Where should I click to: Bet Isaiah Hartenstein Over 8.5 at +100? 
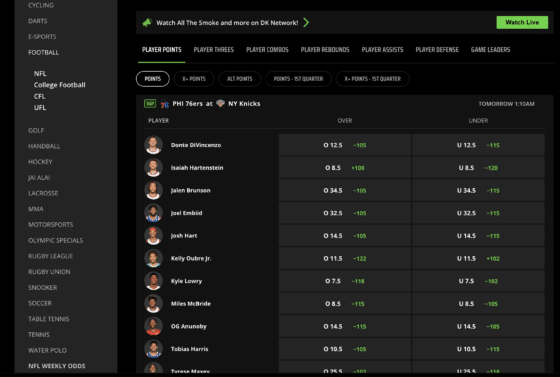pos(345,168)
